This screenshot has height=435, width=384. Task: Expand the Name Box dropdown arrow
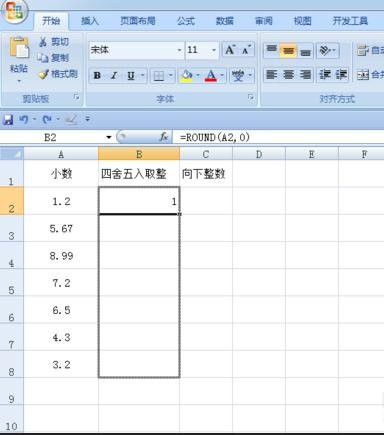[109, 137]
